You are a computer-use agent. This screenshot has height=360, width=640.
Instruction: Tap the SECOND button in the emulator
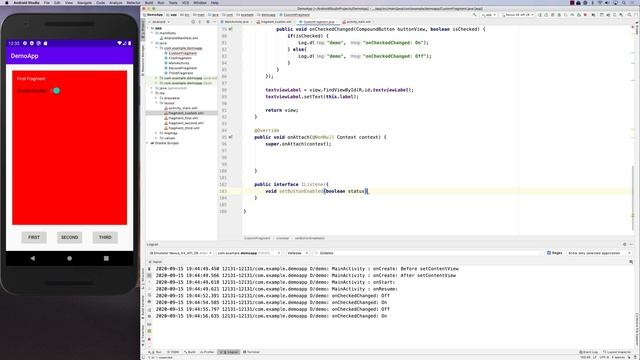(69, 237)
